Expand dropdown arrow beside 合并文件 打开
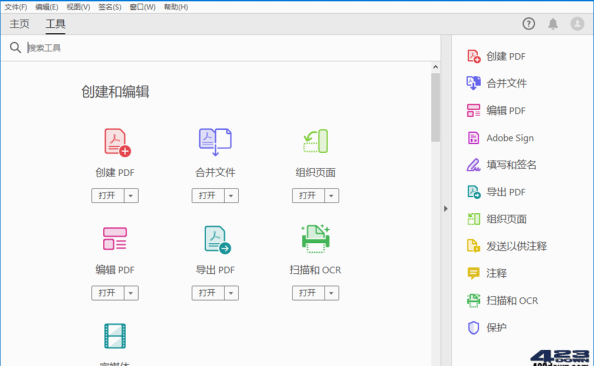The height and width of the screenshot is (366, 594). tap(231, 196)
